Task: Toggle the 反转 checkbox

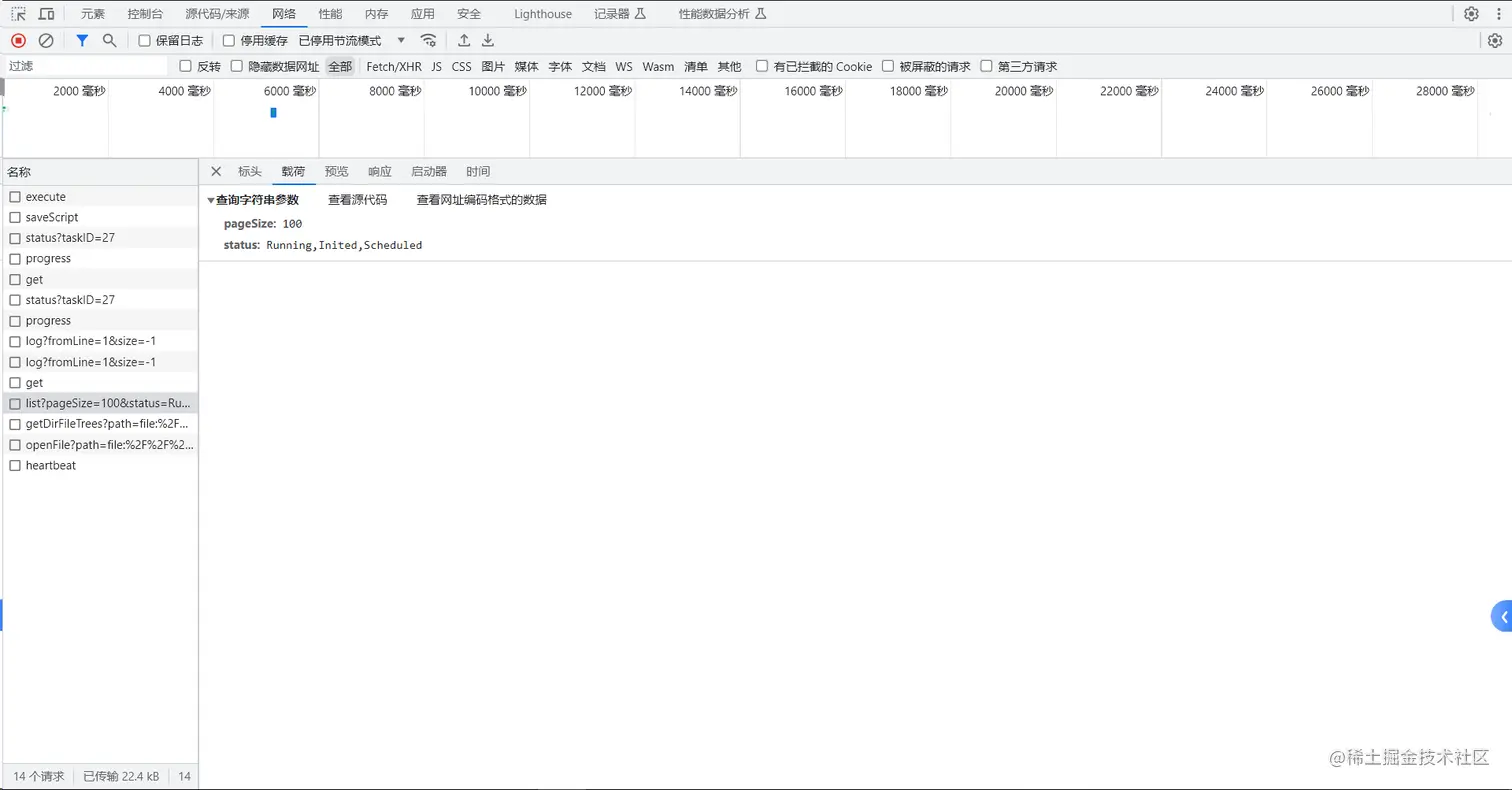Action: click(185, 66)
